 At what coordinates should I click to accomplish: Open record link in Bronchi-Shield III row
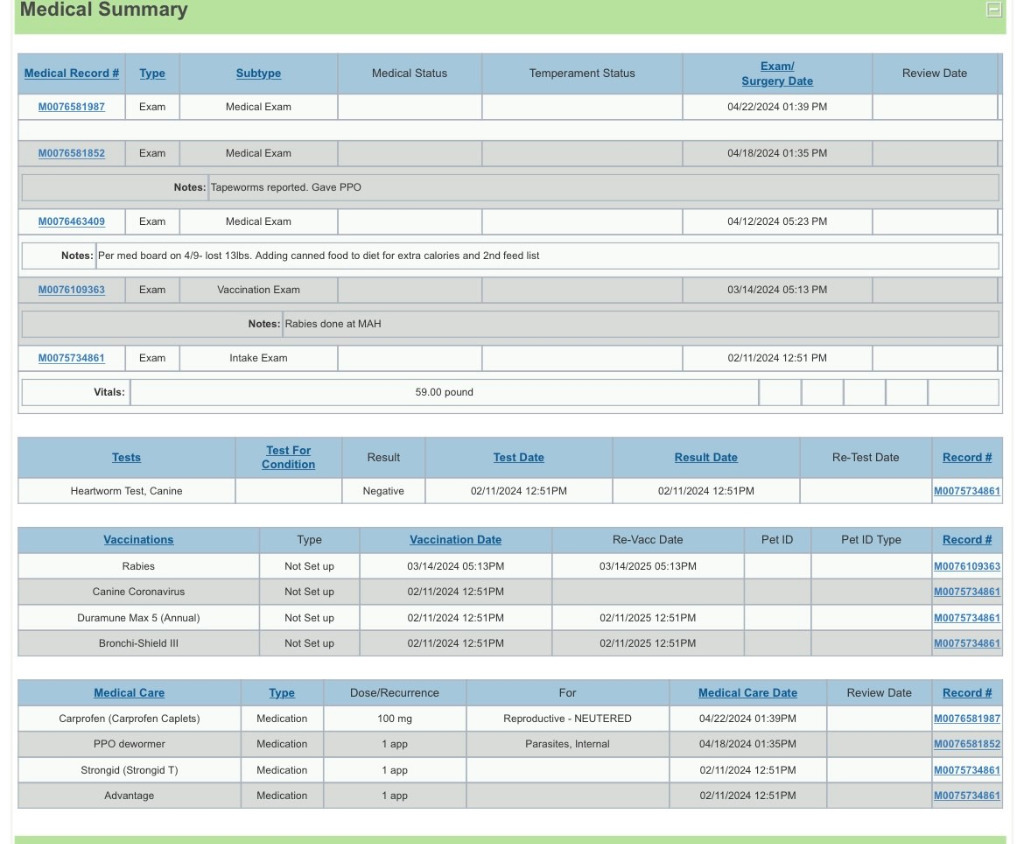tap(967, 643)
